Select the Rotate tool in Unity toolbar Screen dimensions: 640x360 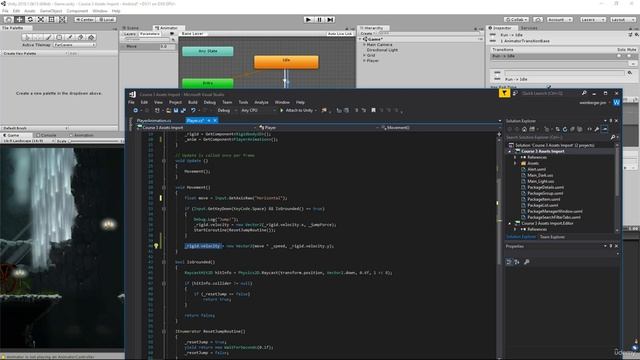click(30, 19)
